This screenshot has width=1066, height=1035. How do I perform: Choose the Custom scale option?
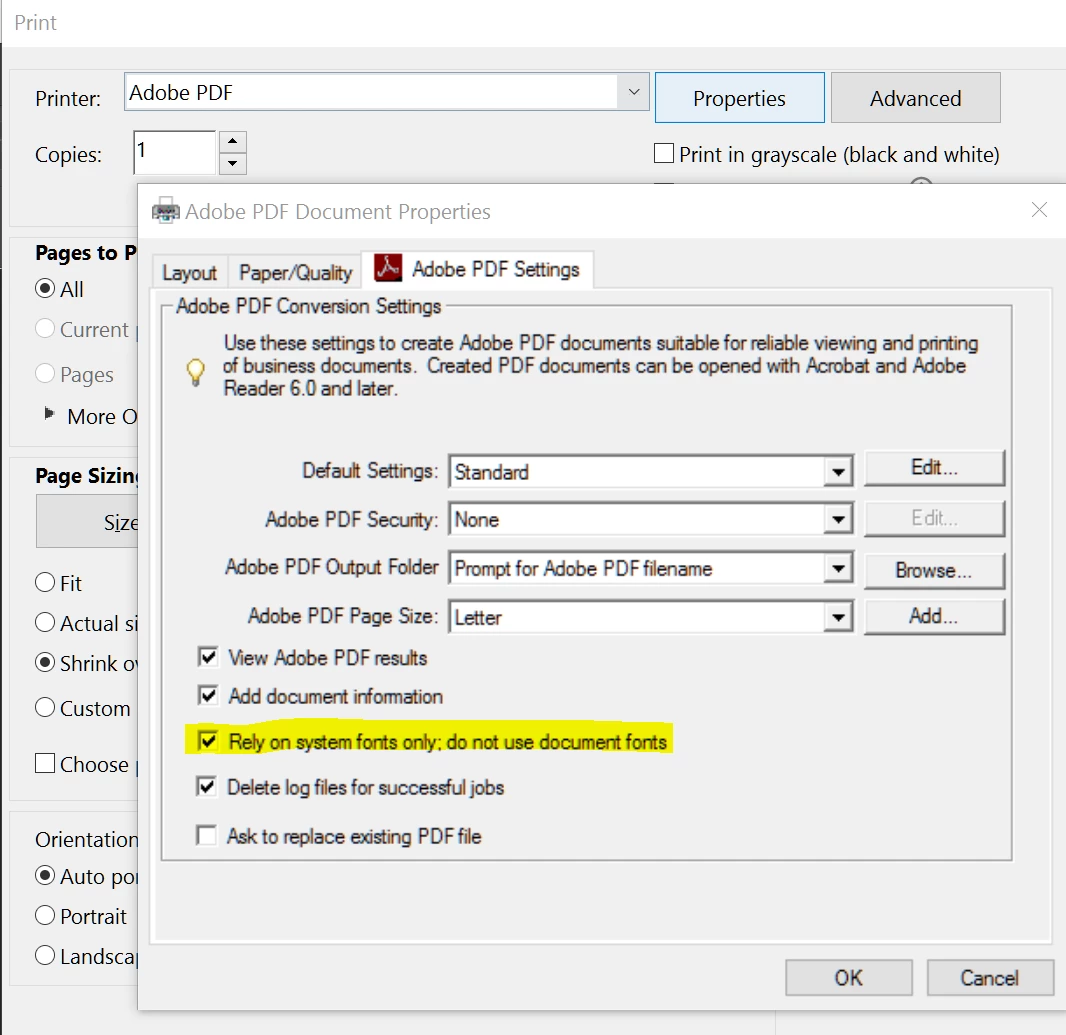point(45,707)
